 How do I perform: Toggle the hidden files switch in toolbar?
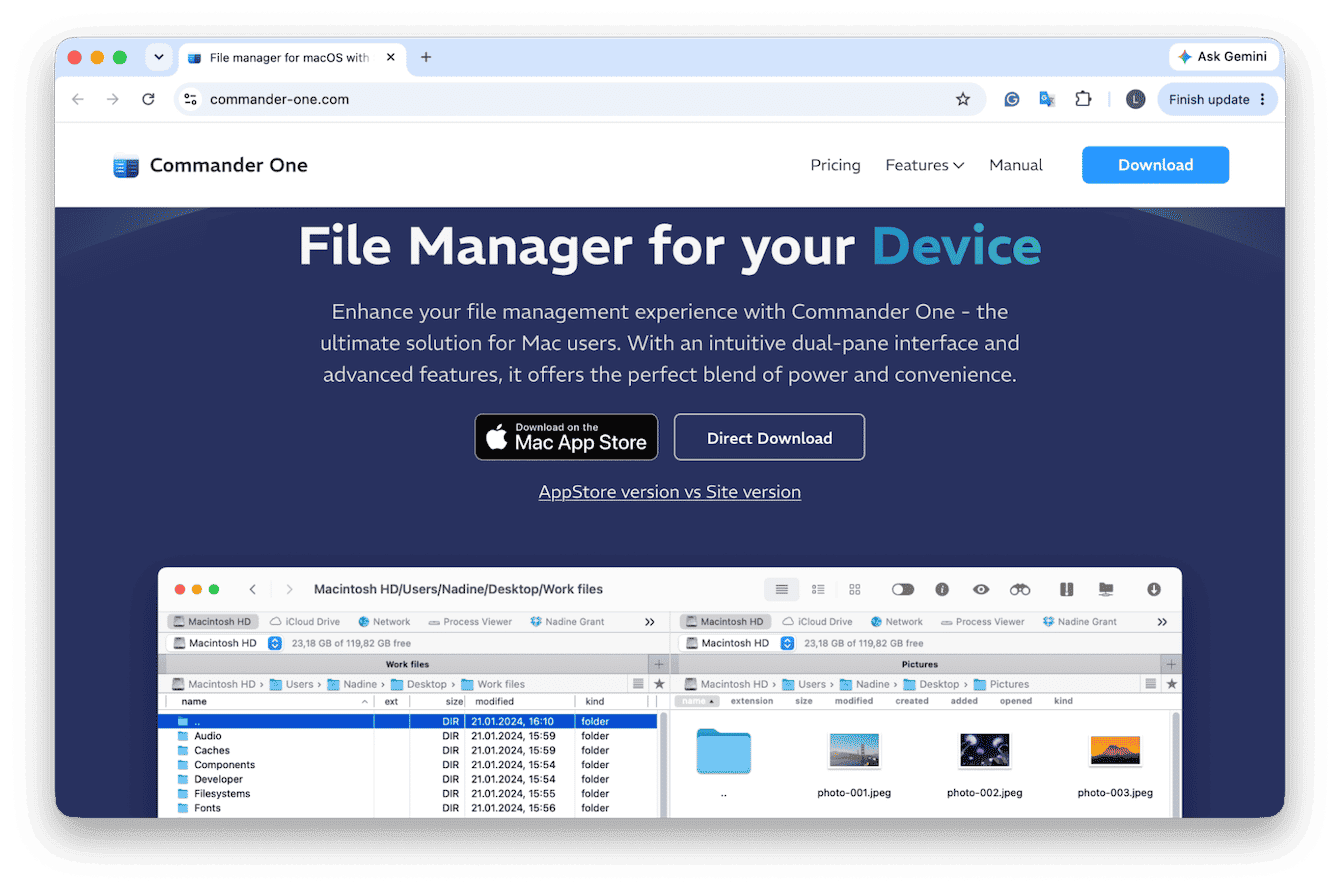(903, 590)
